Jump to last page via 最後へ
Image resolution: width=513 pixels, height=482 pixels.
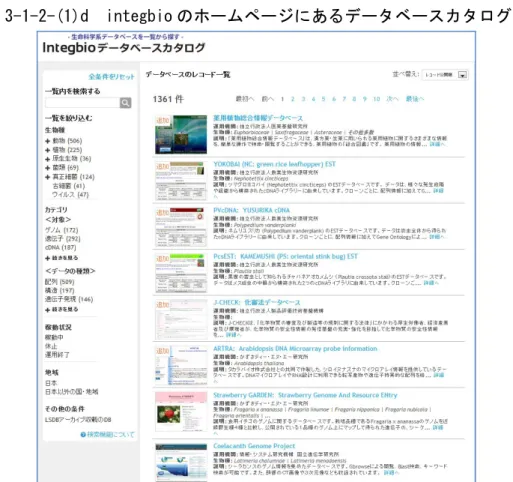[415, 99]
